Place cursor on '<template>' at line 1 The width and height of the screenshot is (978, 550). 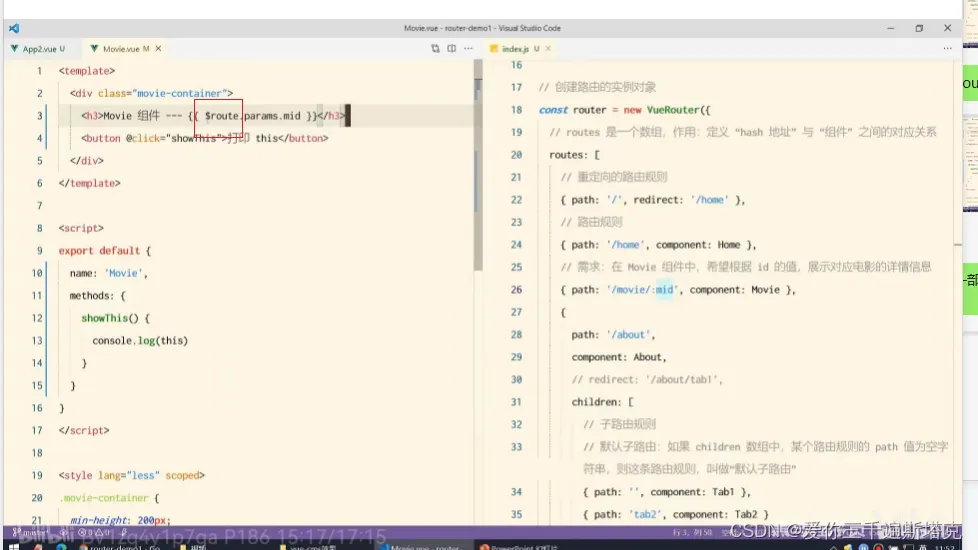(x=87, y=71)
